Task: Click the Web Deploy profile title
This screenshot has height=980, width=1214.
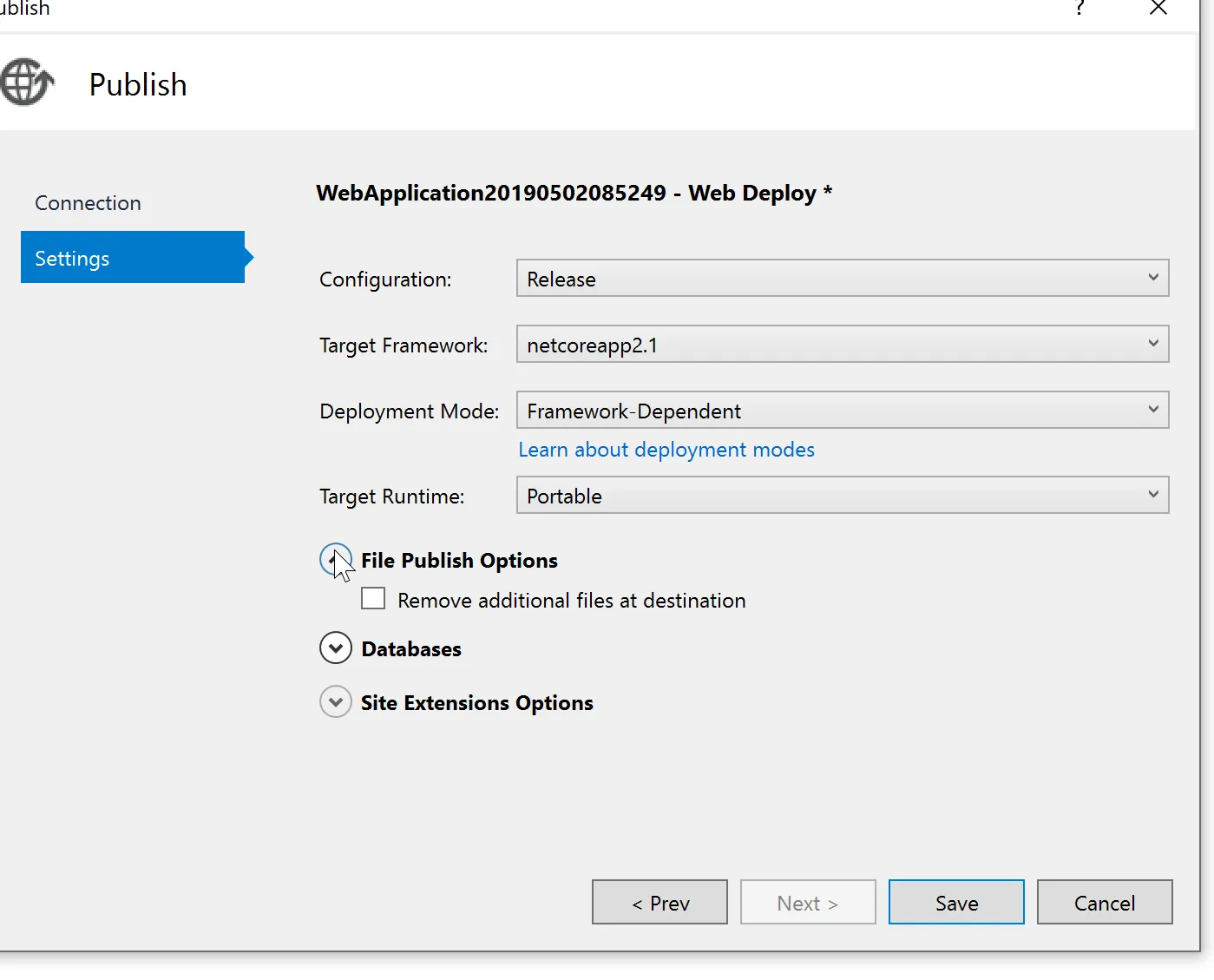Action: tap(574, 193)
